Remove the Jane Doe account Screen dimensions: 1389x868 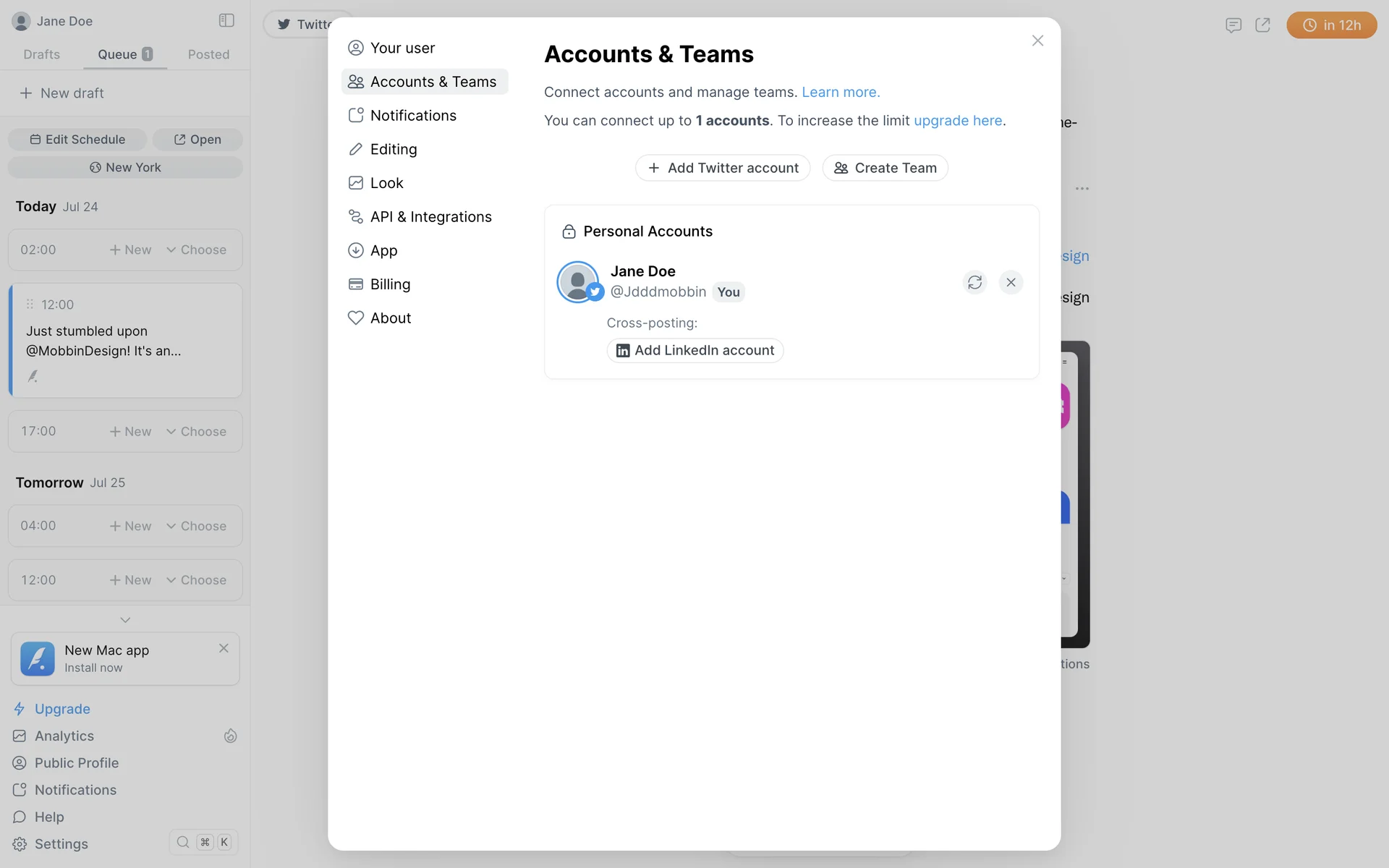1011,282
